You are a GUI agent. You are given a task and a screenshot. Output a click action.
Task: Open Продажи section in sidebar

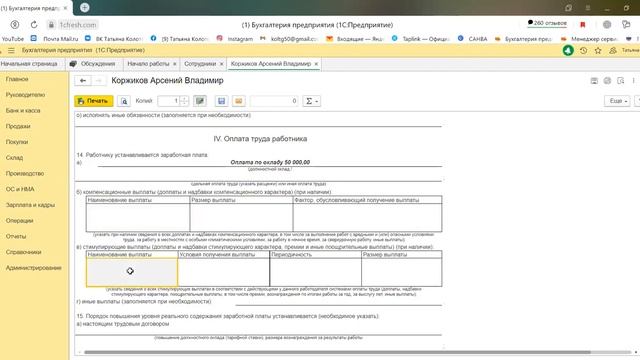pos(18,126)
